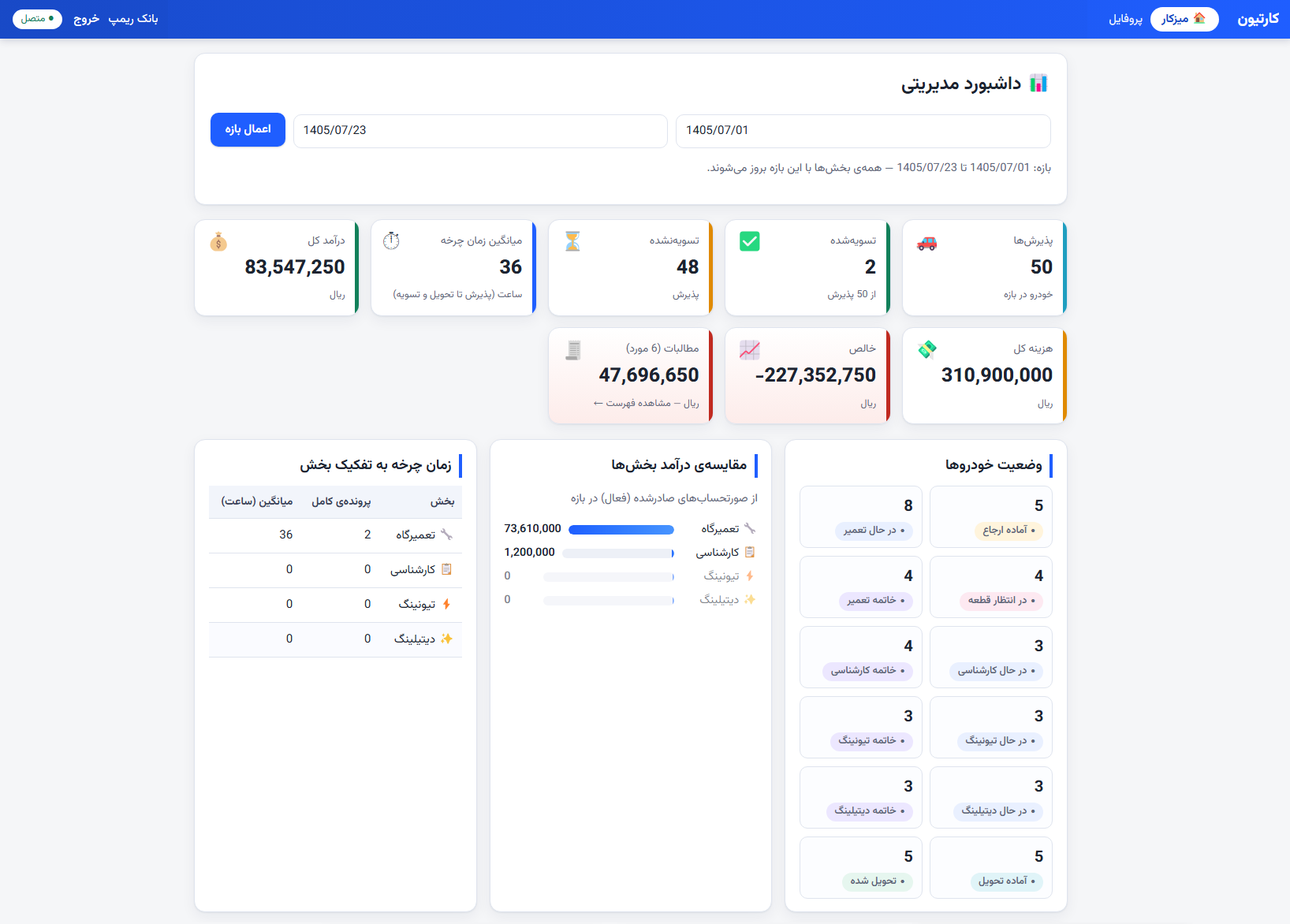Select the در حال کارشناسی status card
The image size is (1290, 924).
click(x=991, y=658)
